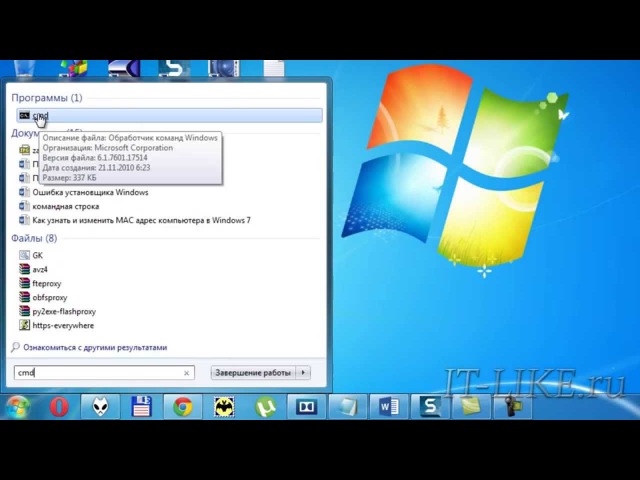The width and height of the screenshot is (640, 480).
Task: Click the icon of Ошибка установщика Windows
Action: tap(24, 192)
